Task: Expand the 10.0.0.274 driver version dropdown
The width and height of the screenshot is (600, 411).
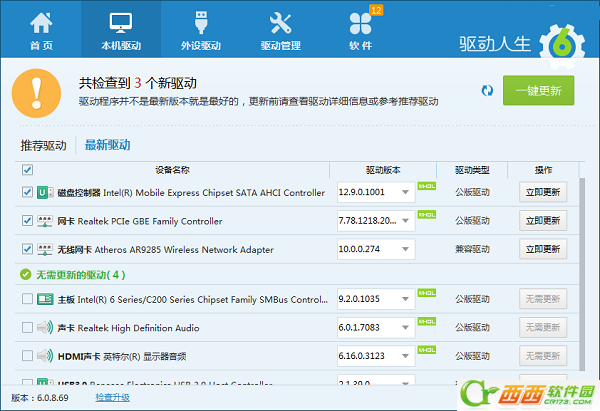Action: [x=406, y=249]
